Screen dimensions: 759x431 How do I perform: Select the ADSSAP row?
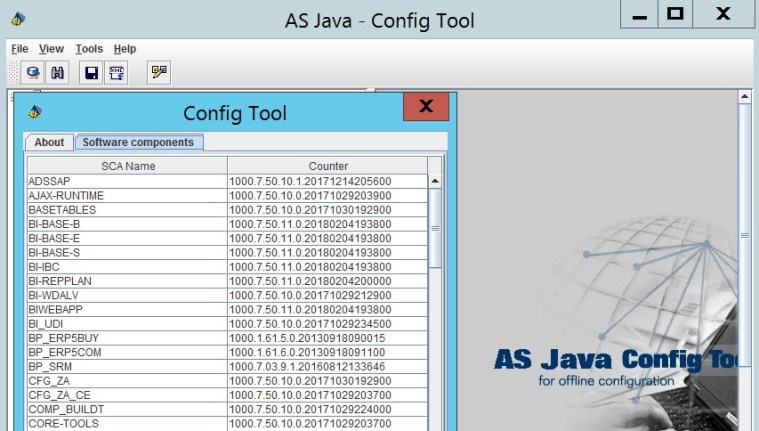pos(227,181)
